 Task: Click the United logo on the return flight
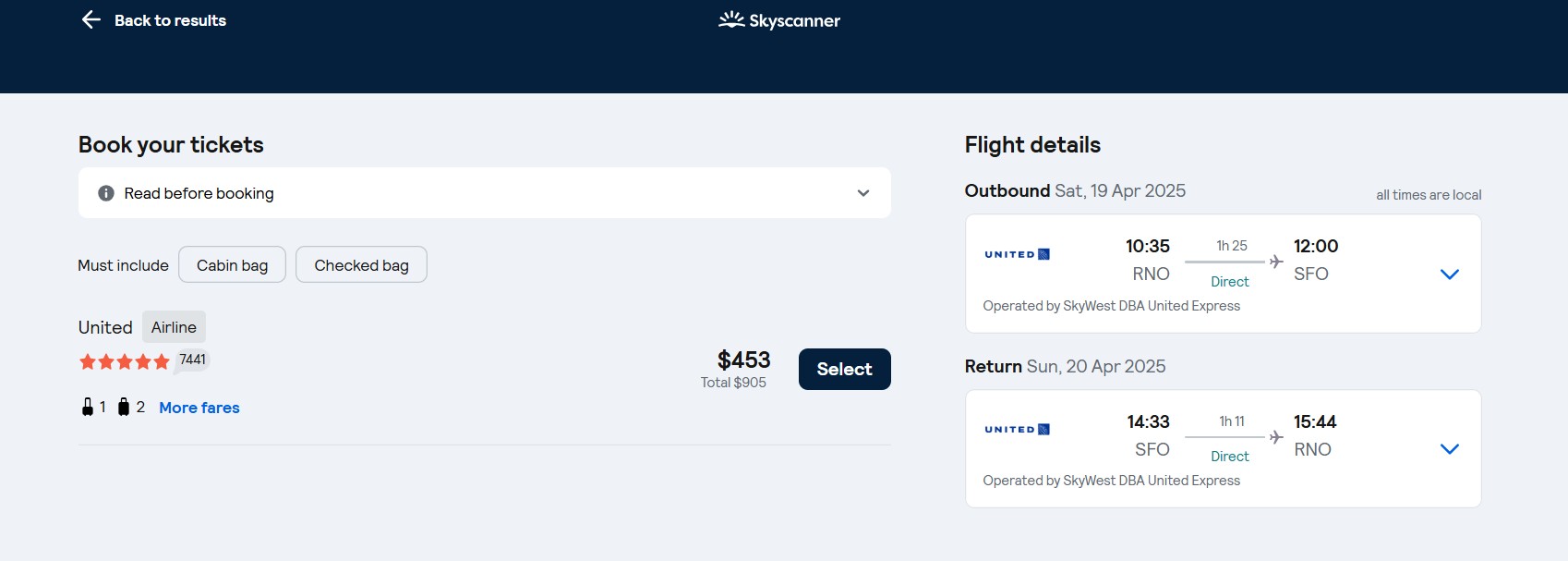(1017, 429)
